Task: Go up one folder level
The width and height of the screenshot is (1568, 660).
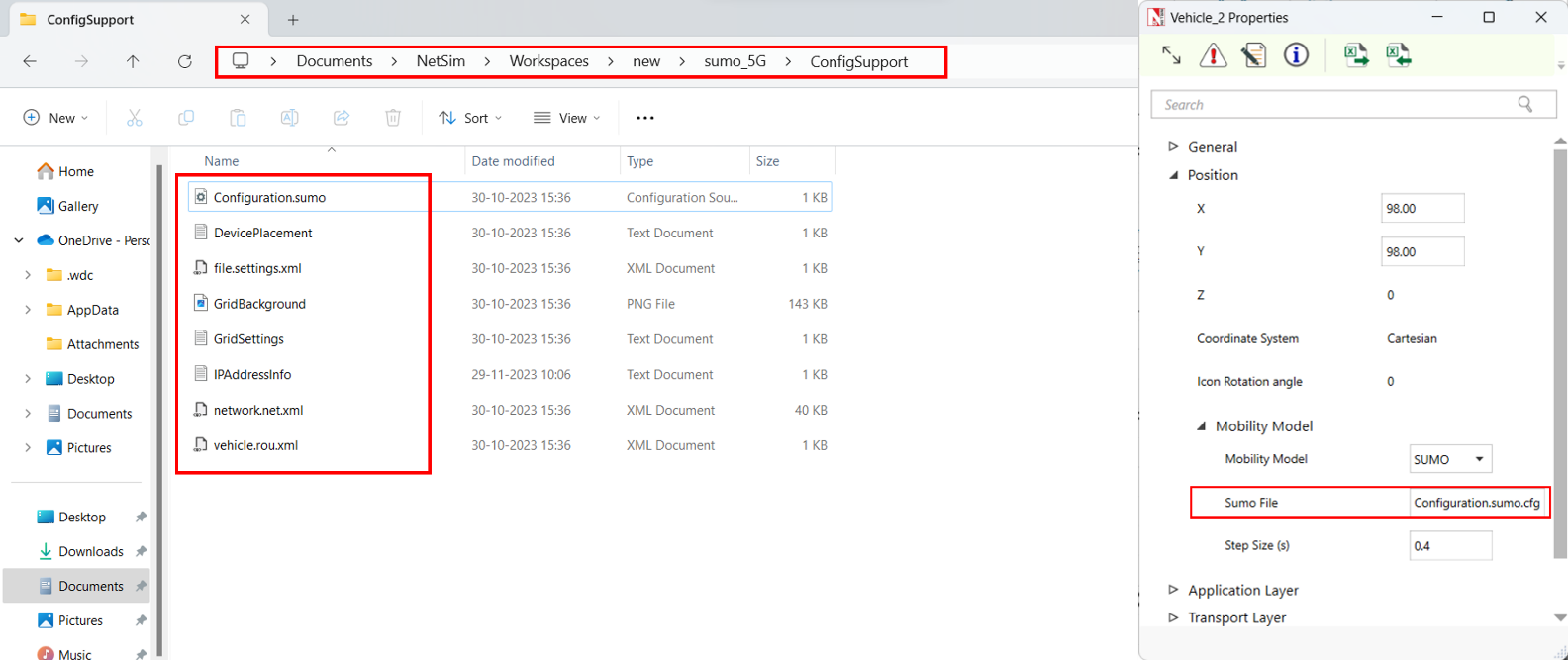Action: coord(133,61)
